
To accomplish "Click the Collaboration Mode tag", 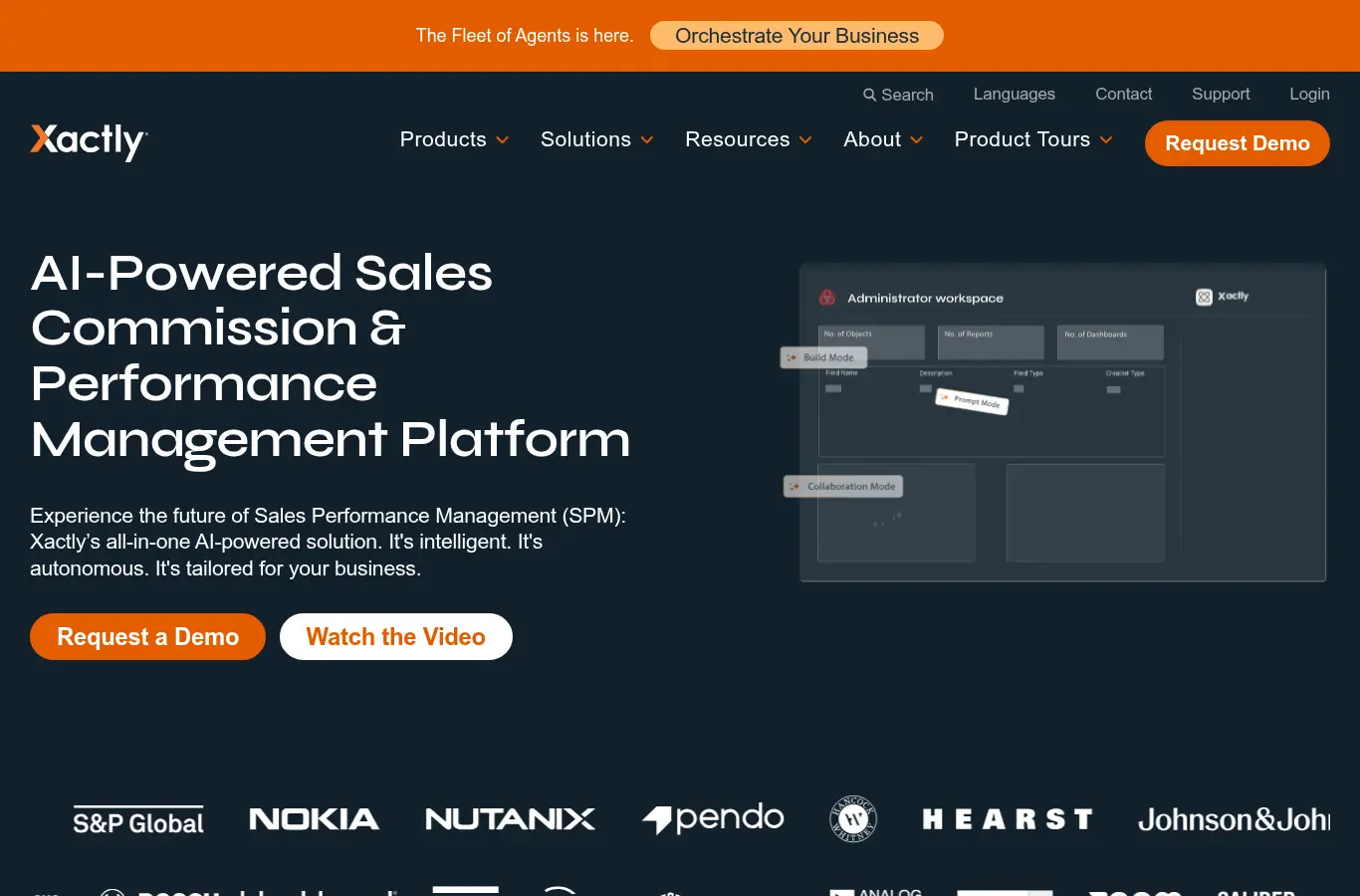I will [843, 486].
